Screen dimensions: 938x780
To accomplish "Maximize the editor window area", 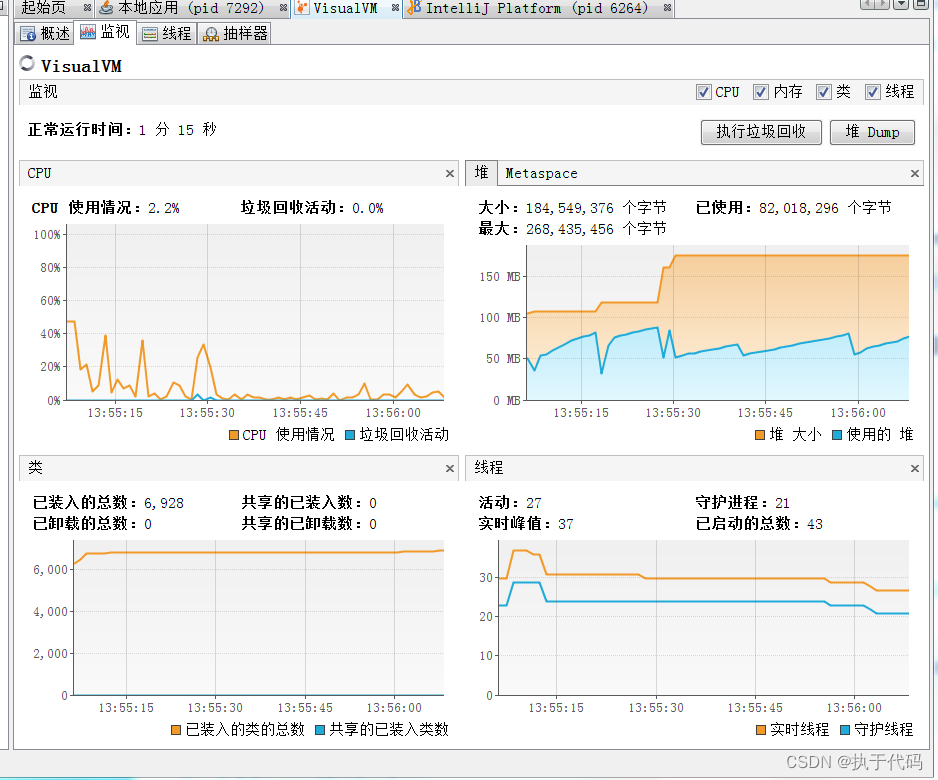I will pos(921,4).
